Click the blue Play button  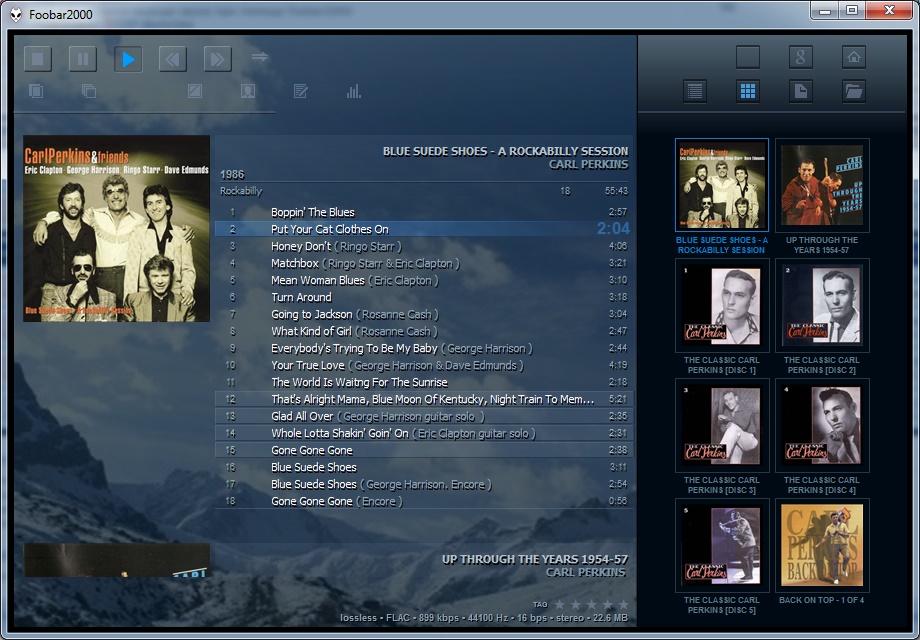coord(128,59)
